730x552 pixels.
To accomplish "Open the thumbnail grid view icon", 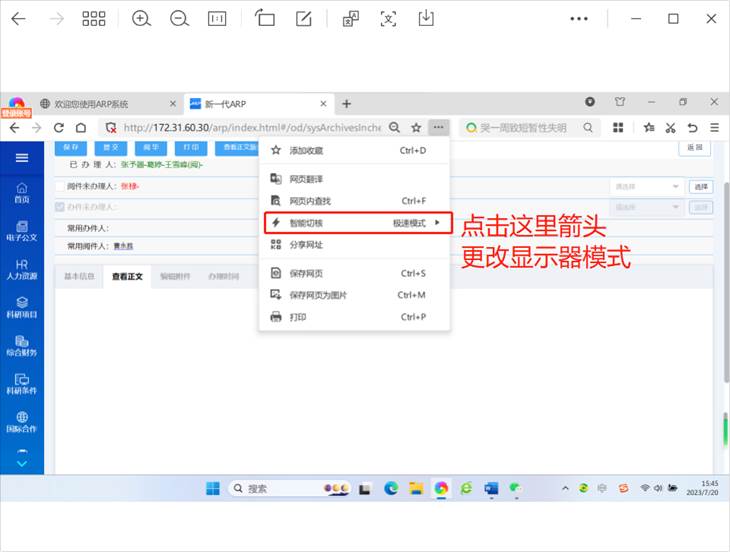I will [94, 18].
